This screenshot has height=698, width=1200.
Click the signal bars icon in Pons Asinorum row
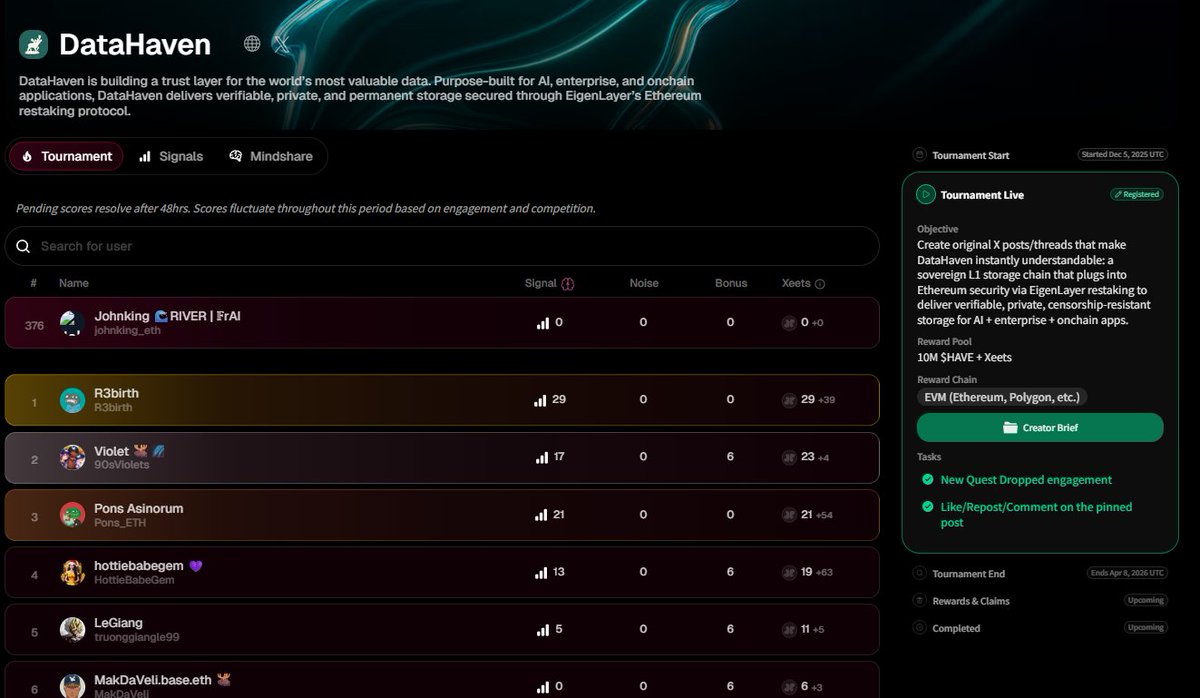tap(541, 515)
